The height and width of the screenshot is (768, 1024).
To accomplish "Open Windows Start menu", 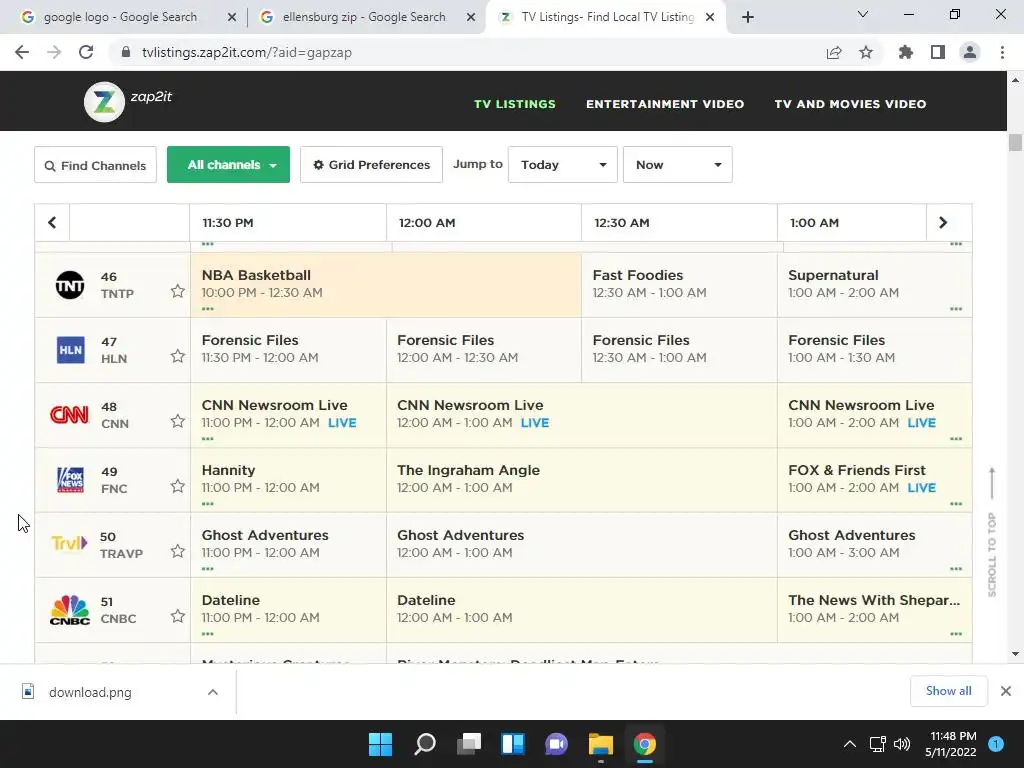I will (x=380, y=744).
